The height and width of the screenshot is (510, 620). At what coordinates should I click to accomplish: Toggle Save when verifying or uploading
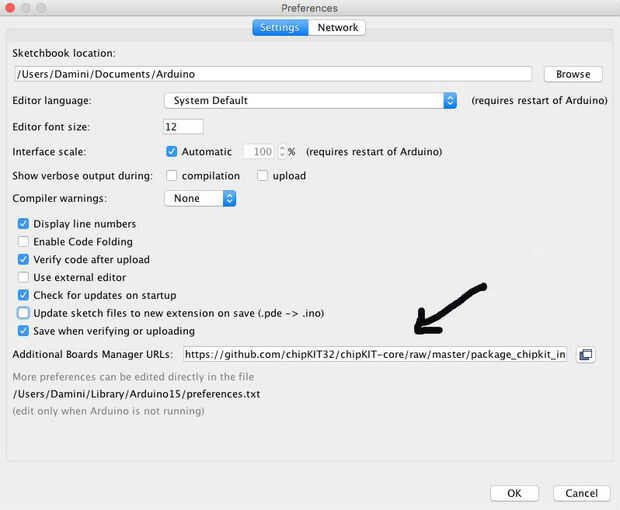23,331
